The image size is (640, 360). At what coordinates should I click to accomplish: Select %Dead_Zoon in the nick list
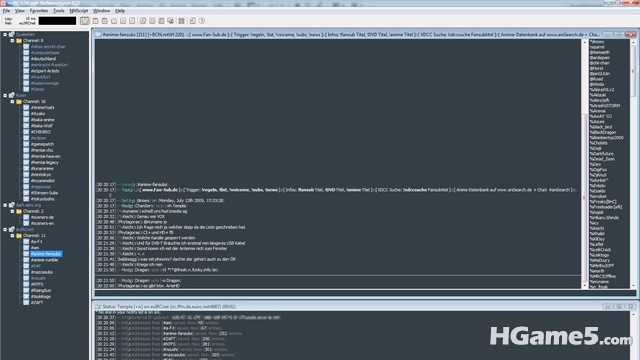pyautogui.click(x=602, y=159)
